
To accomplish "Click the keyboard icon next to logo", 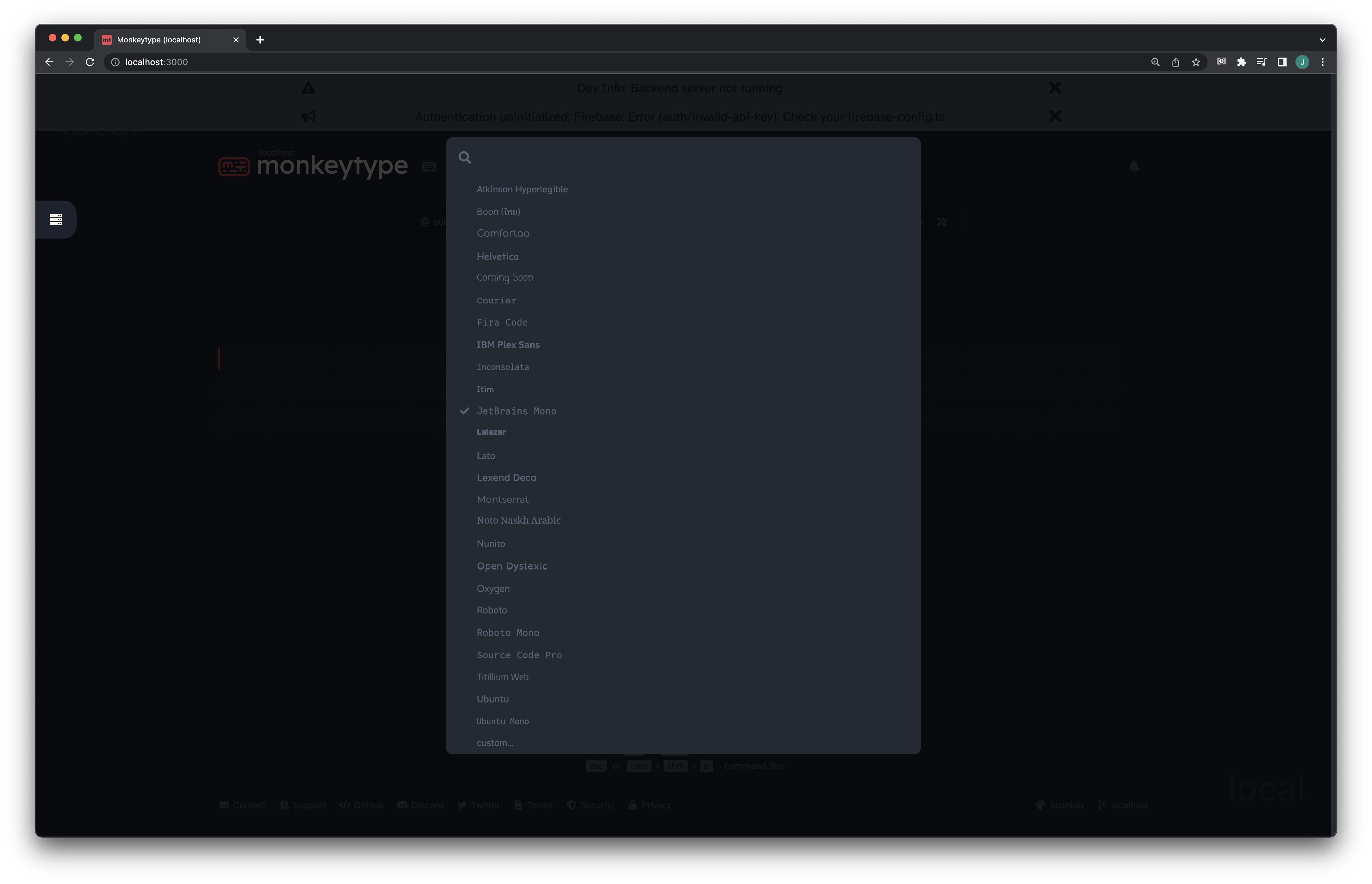I will pos(429,167).
